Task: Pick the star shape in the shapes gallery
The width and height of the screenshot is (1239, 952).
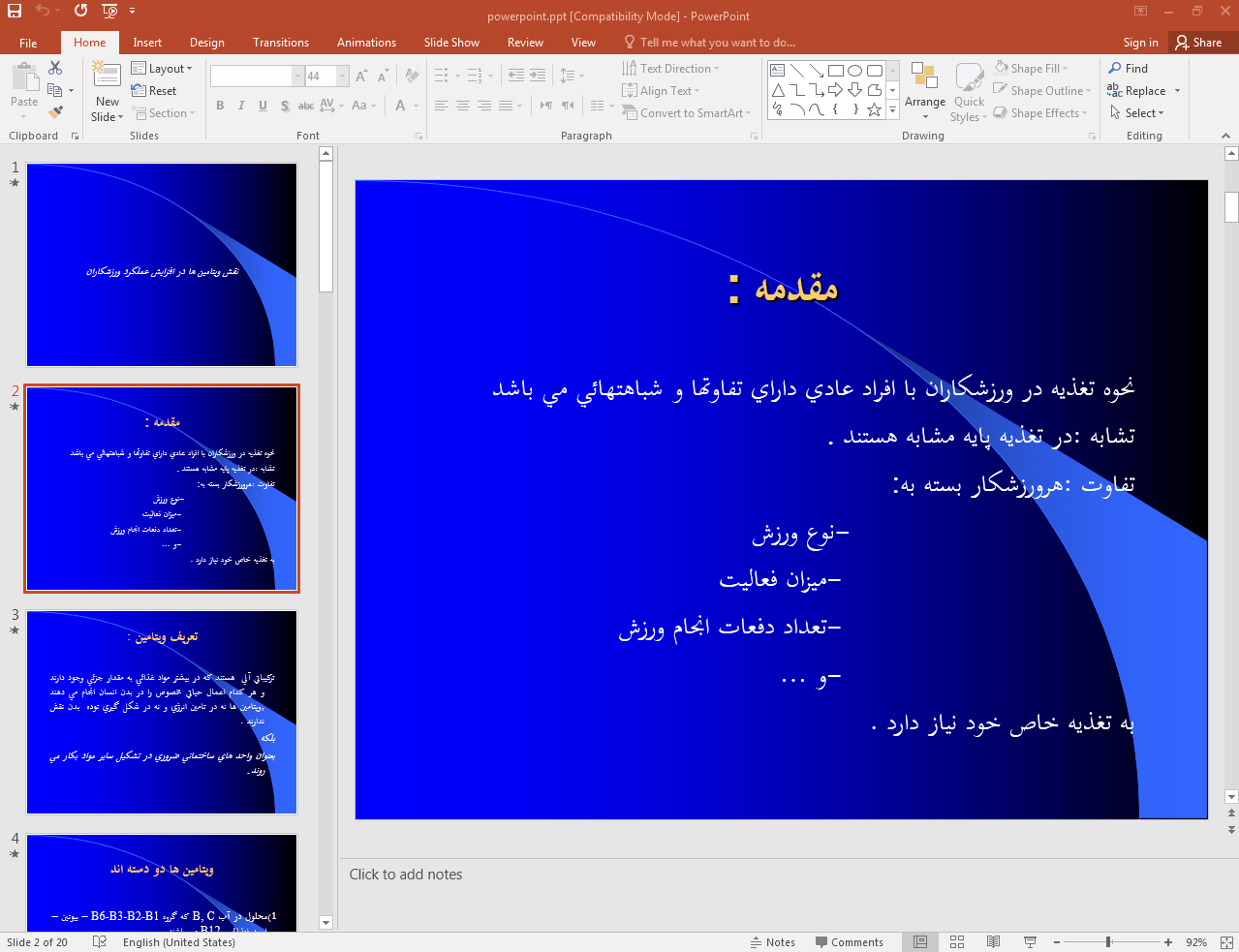Action: [x=874, y=109]
